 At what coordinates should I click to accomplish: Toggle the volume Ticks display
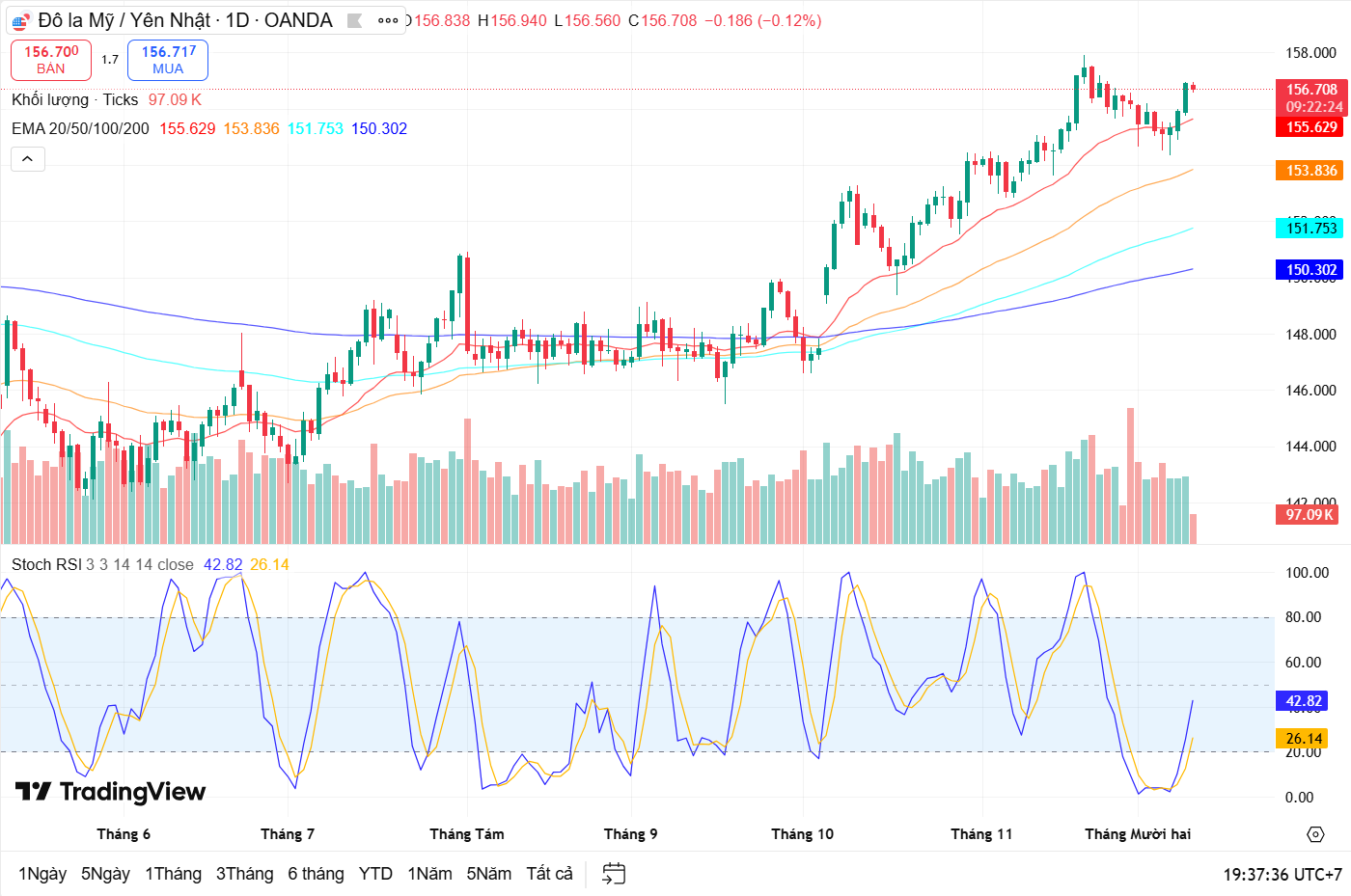tap(121, 99)
